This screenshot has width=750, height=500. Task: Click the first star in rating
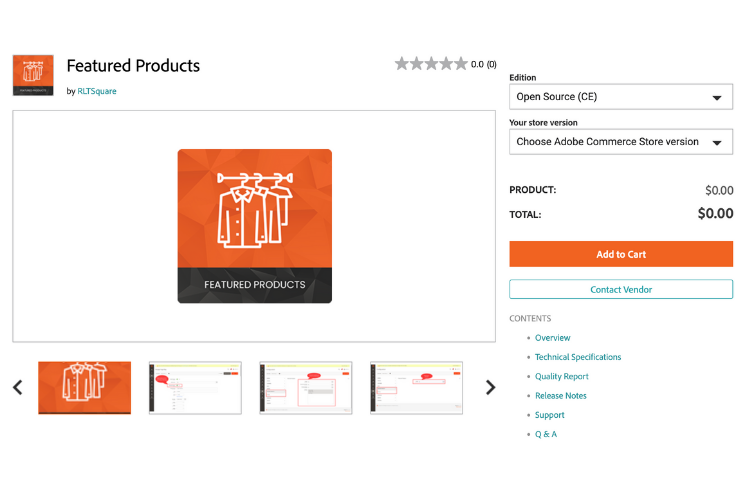(402, 64)
